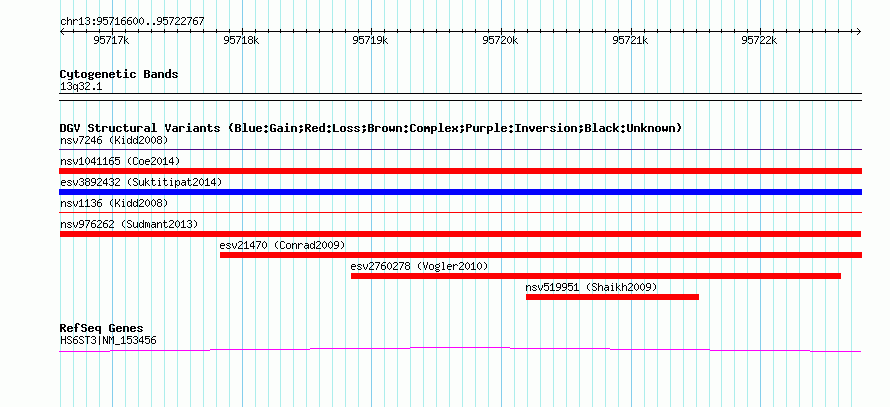Viewport: 890px width, 407px height.
Task: Open variant label nsv976262 (Sudmant2013)
Action: 129,224
